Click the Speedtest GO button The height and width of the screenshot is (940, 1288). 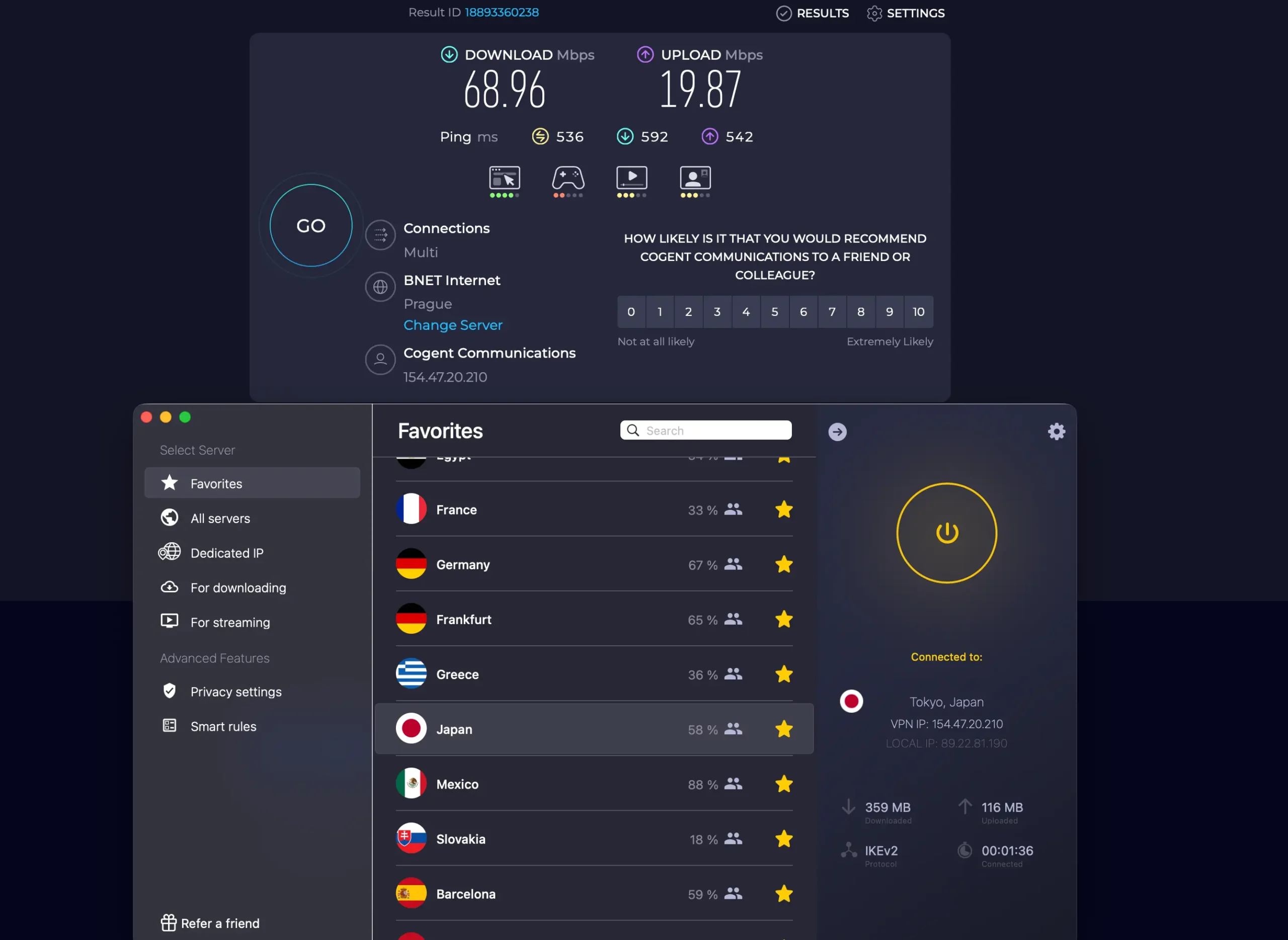311,226
